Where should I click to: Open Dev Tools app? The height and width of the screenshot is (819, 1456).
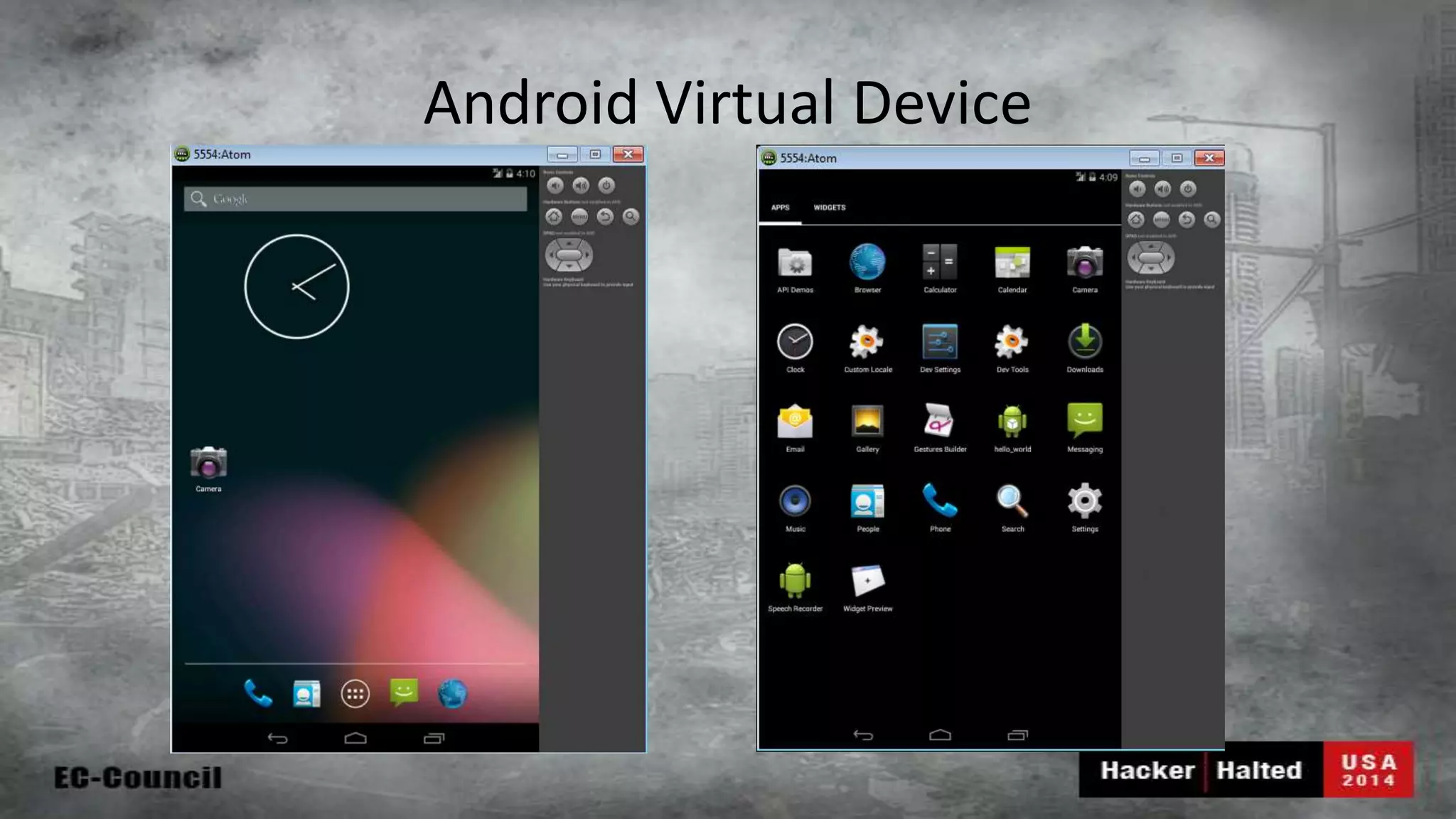pos(1012,349)
